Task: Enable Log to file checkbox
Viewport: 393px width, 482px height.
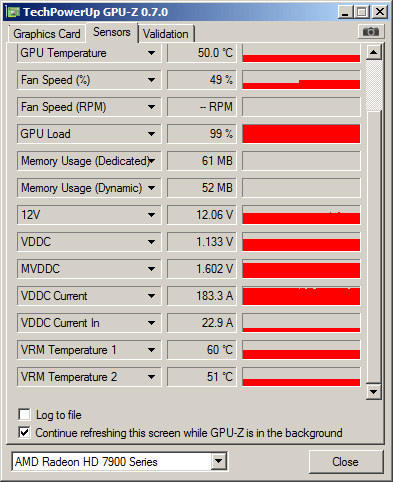Action: tap(24, 415)
